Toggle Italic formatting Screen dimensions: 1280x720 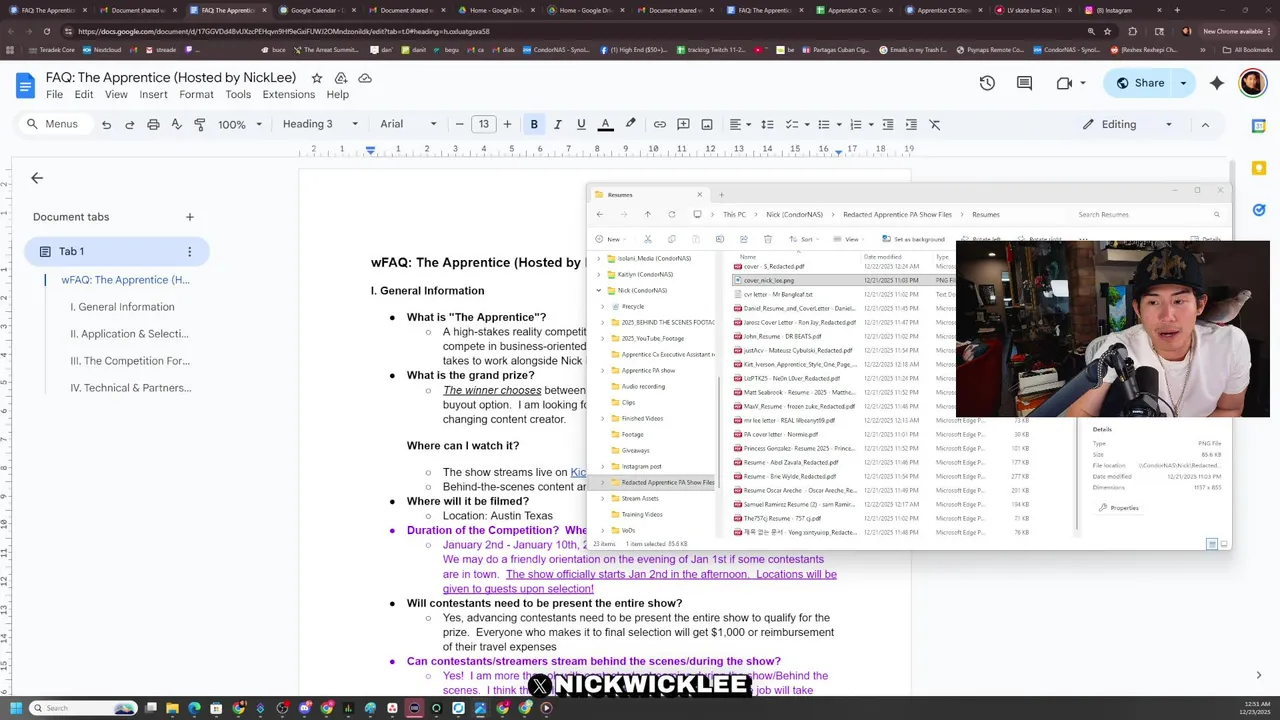tap(558, 124)
